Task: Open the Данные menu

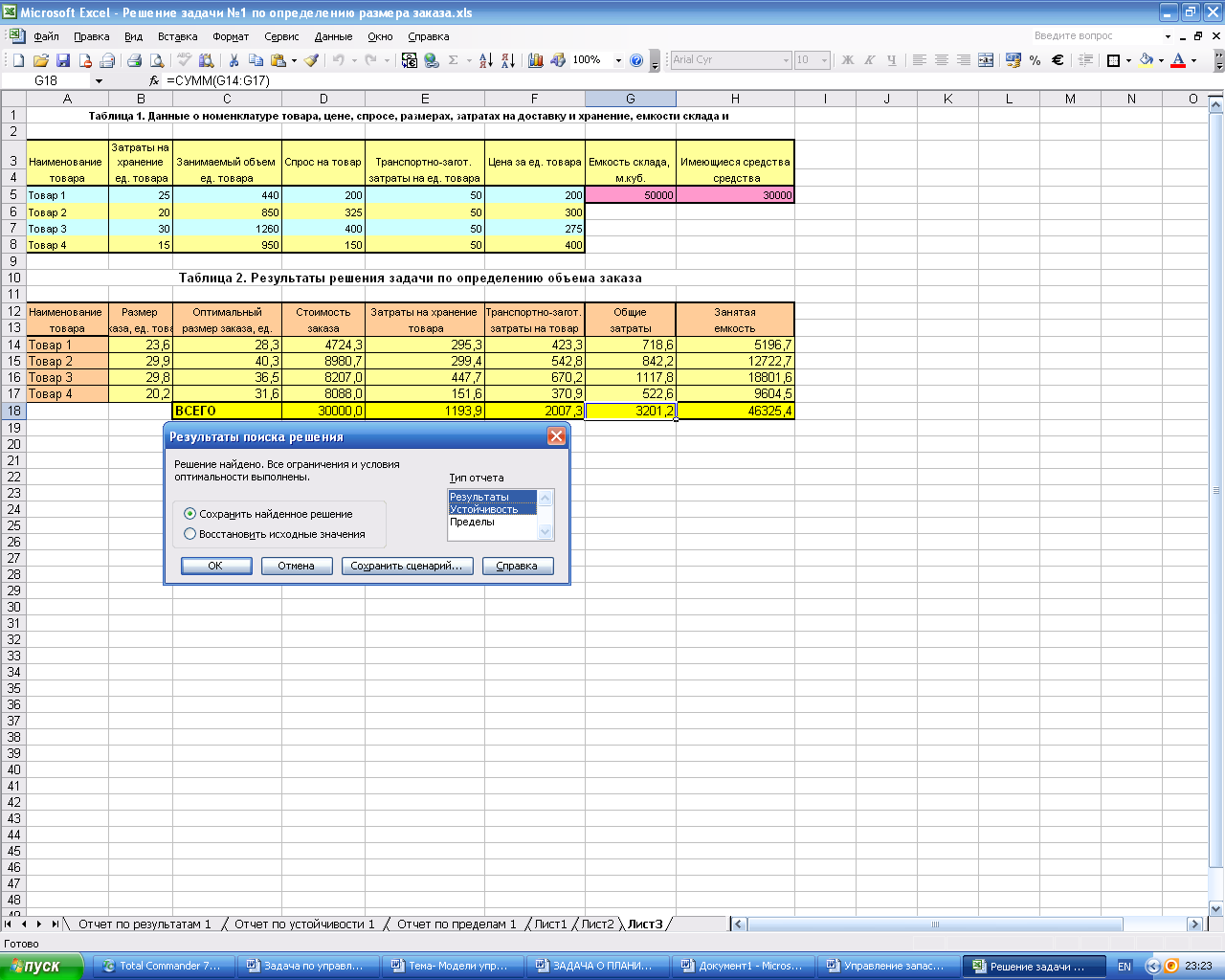Action: click(333, 36)
